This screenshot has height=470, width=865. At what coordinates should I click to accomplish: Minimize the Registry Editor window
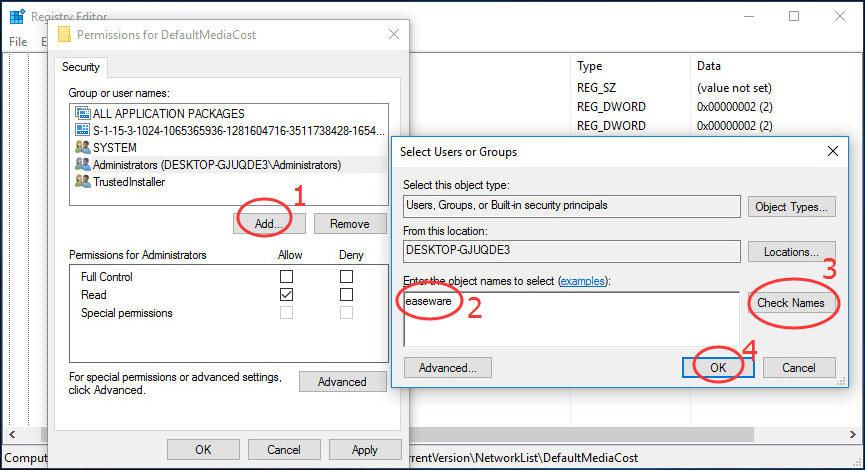click(749, 16)
